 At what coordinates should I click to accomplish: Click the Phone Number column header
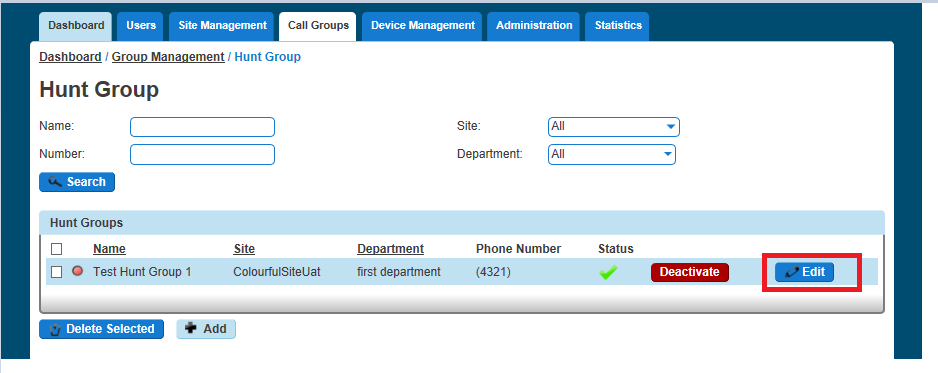[x=519, y=249]
